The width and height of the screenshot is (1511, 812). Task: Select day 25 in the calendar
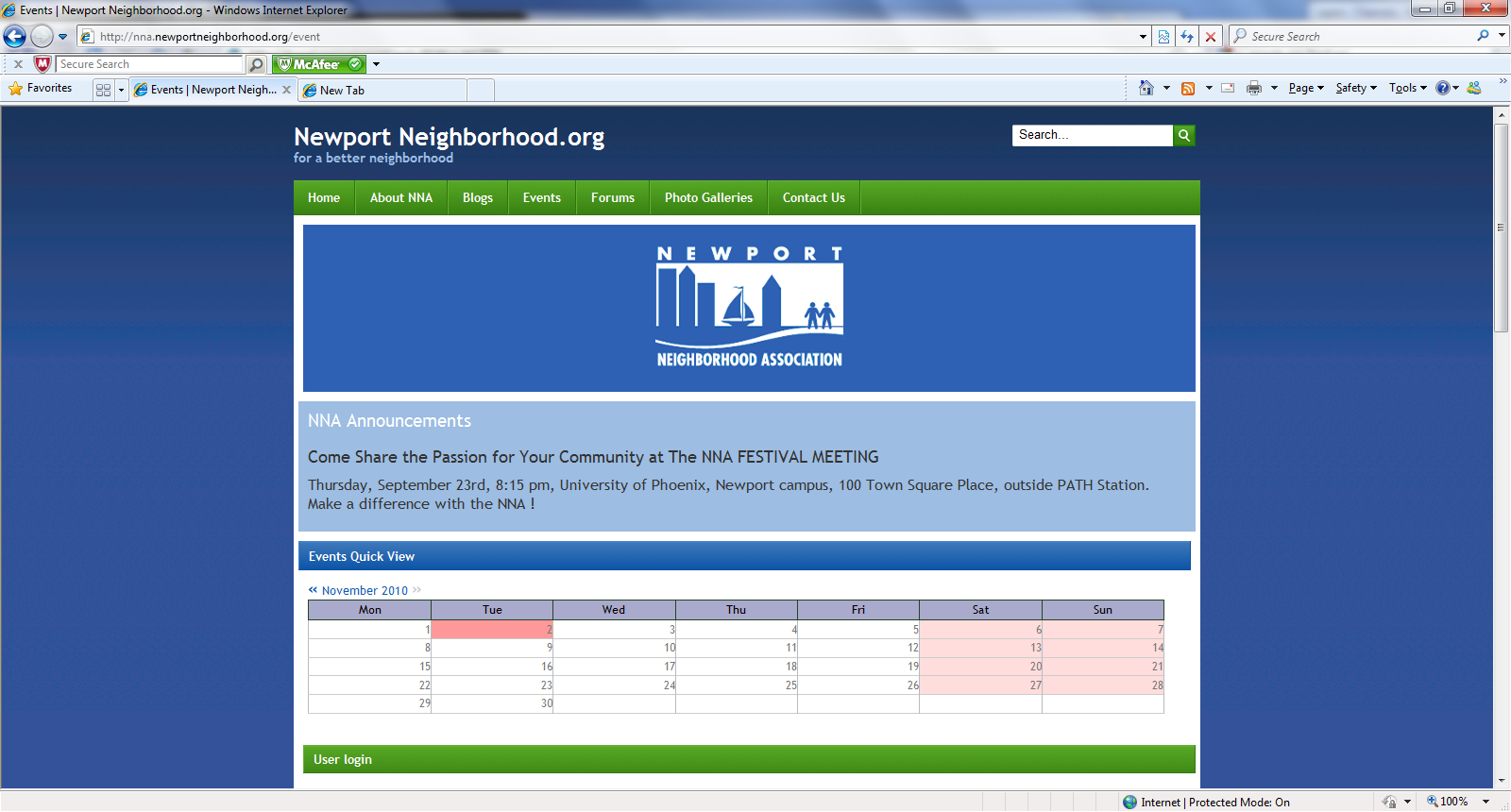click(737, 685)
